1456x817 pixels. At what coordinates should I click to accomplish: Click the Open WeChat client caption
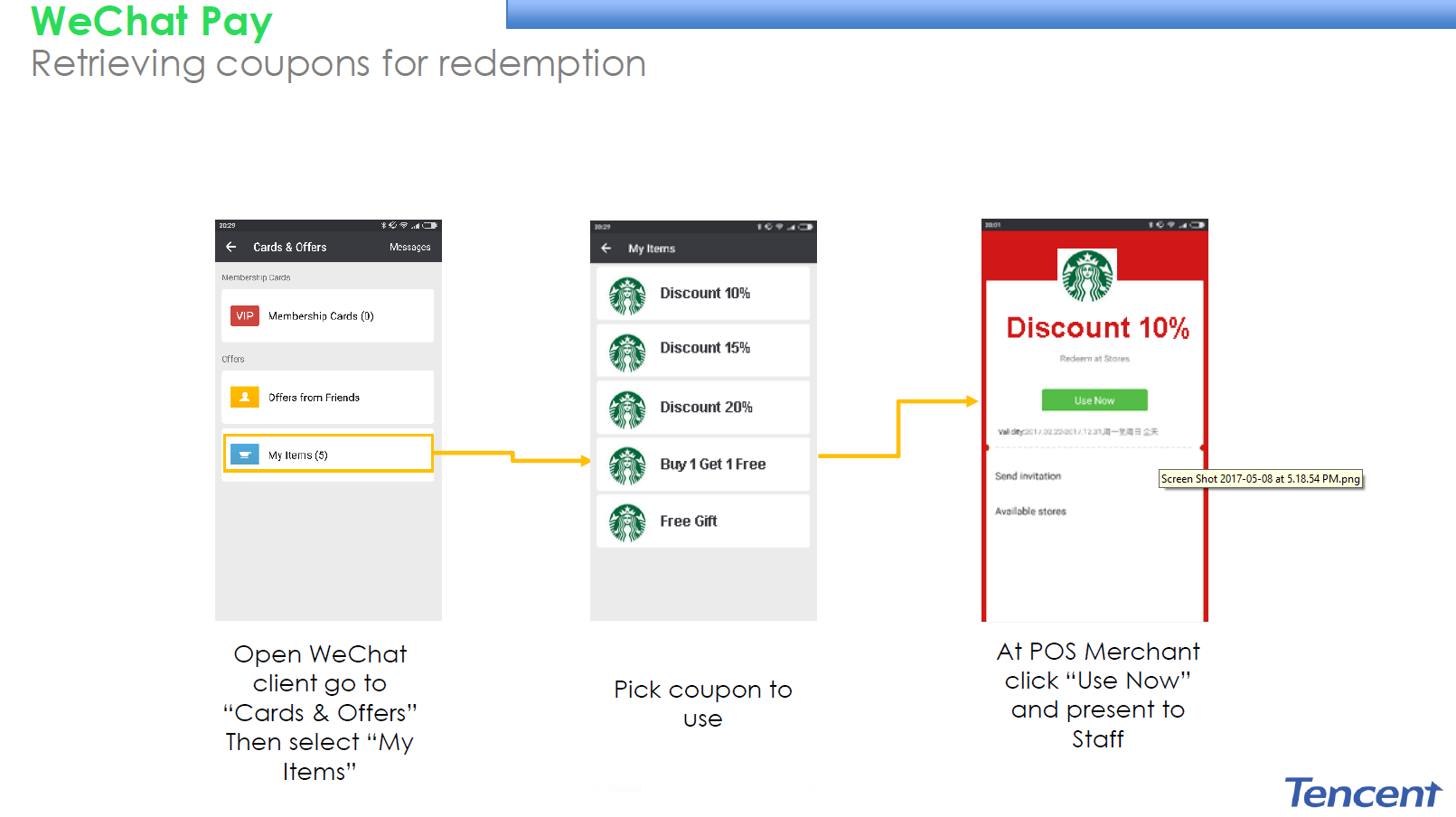[x=320, y=712]
